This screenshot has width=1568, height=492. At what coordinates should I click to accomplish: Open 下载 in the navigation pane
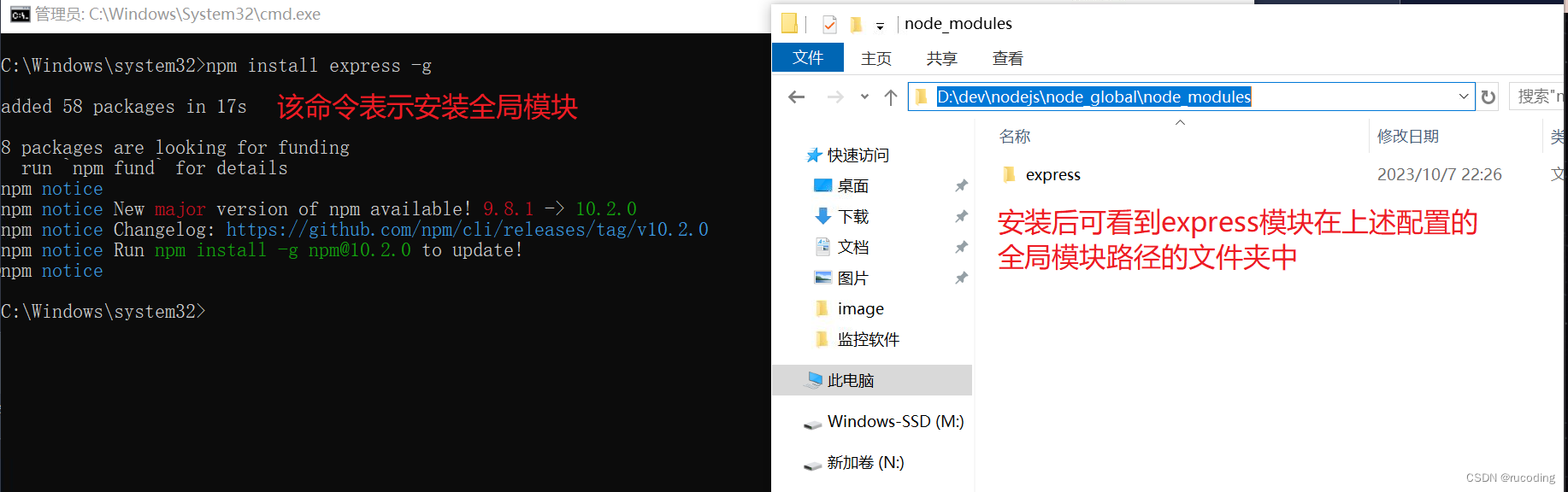pyautogui.click(x=853, y=216)
